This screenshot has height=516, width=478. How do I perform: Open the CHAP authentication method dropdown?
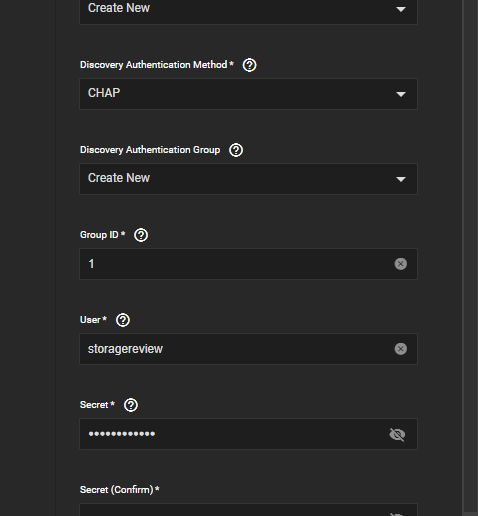[x=248, y=94]
